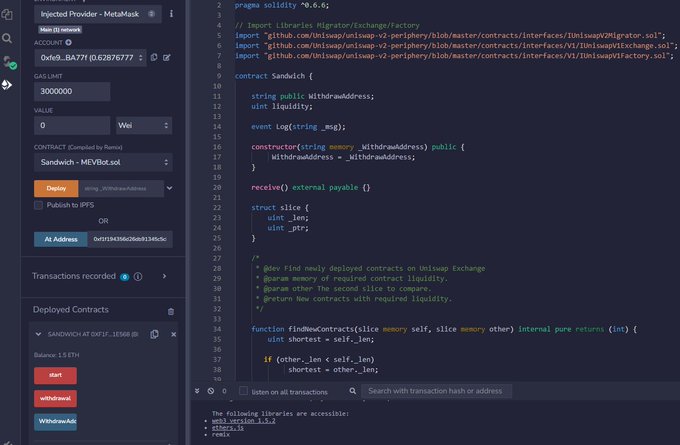The height and width of the screenshot is (445, 680).
Task: Click the plus icon next to ACCOUNT
Action: click(x=69, y=43)
